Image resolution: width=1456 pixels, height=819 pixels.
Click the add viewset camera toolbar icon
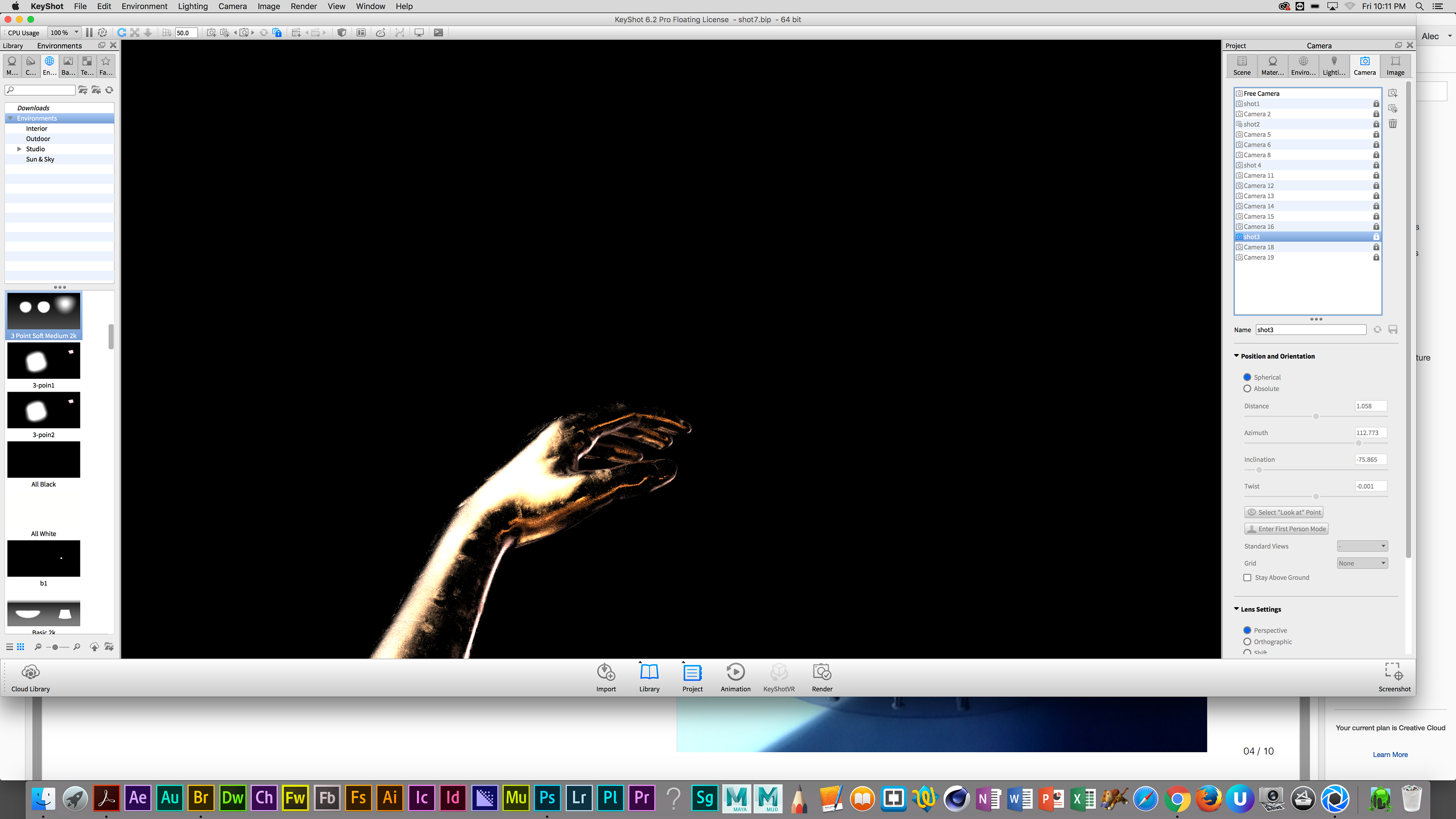click(x=225, y=33)
